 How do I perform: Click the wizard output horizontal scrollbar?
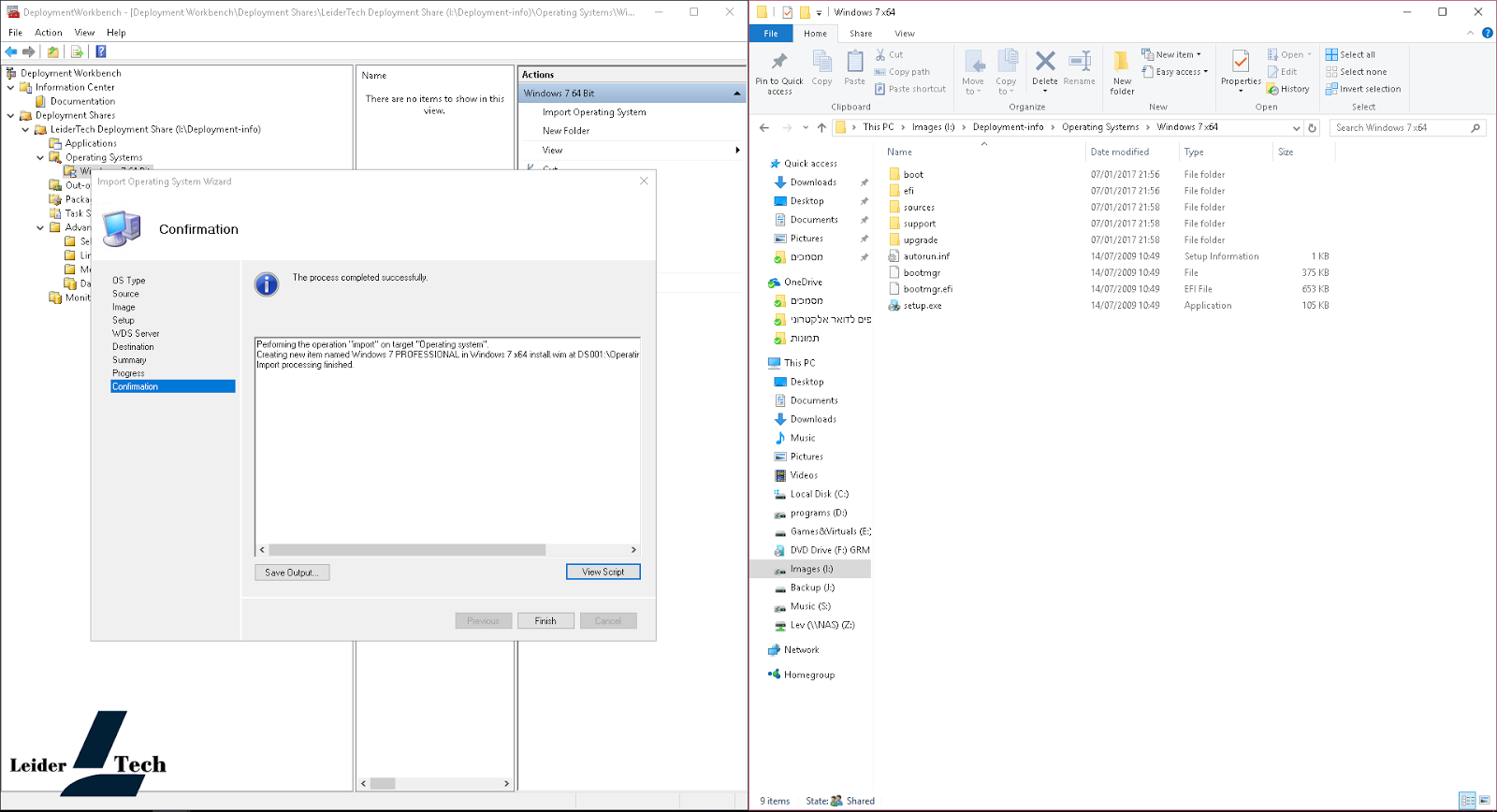[407, 550]
